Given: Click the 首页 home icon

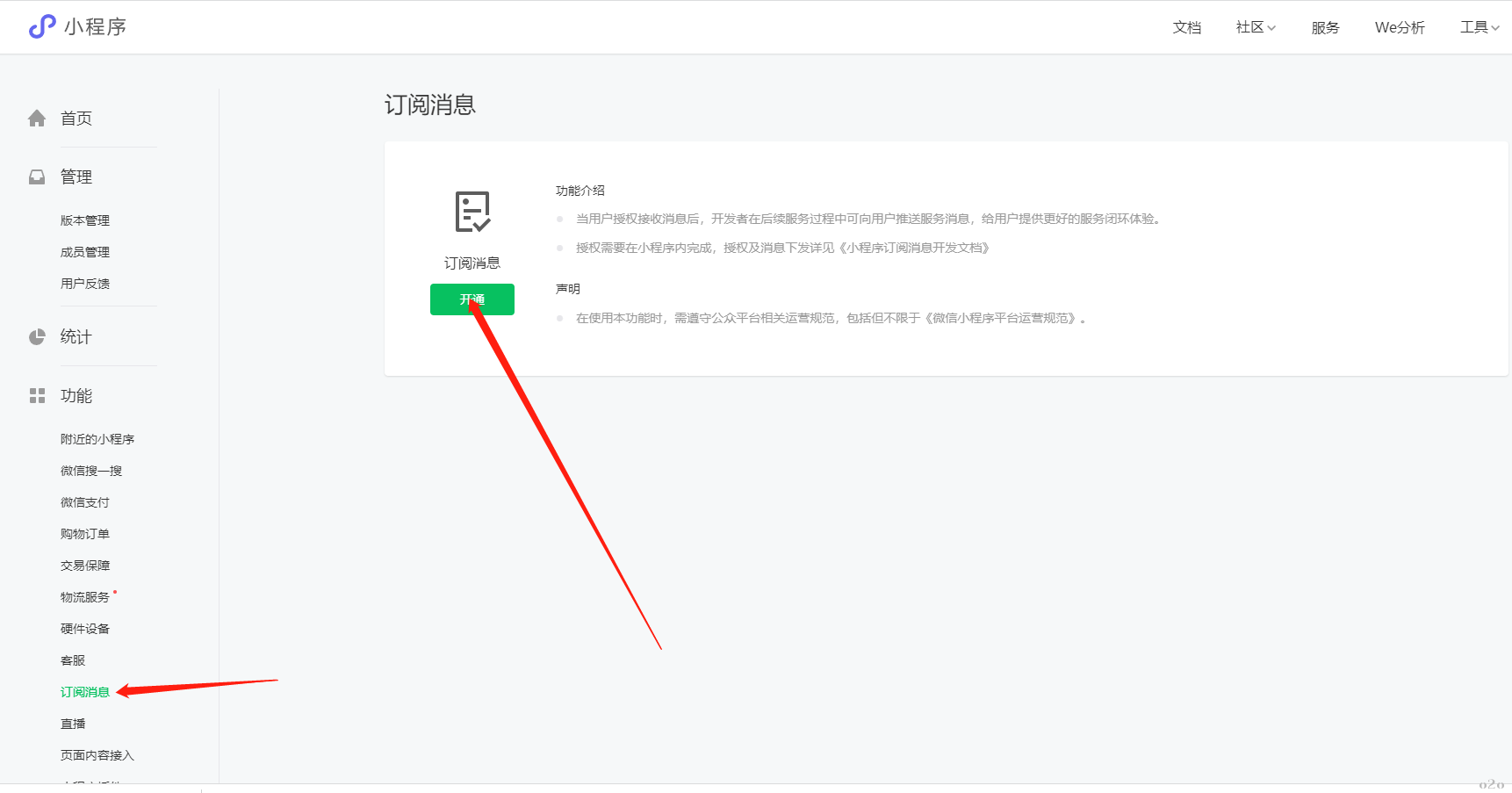Looking at the screenshot, I should (x=37, y=119).
